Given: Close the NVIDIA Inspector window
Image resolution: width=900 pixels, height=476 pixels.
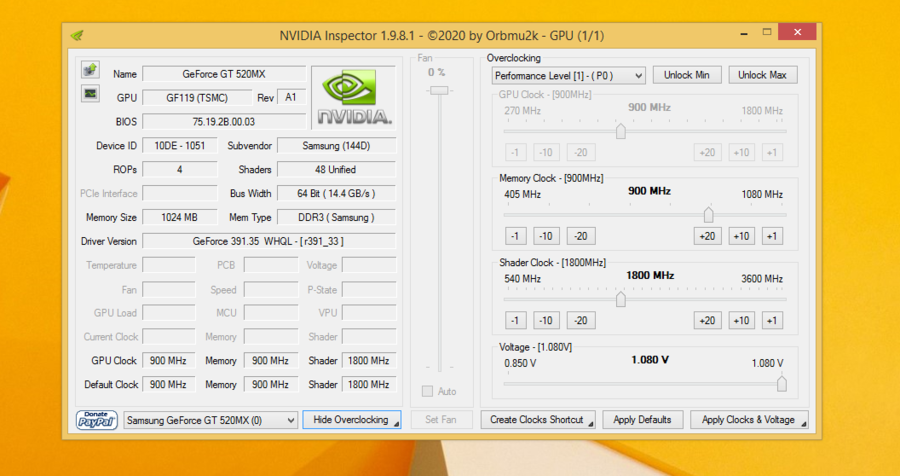Looking at the screenshot, I should pyautogui.click(x=797, y=32).
